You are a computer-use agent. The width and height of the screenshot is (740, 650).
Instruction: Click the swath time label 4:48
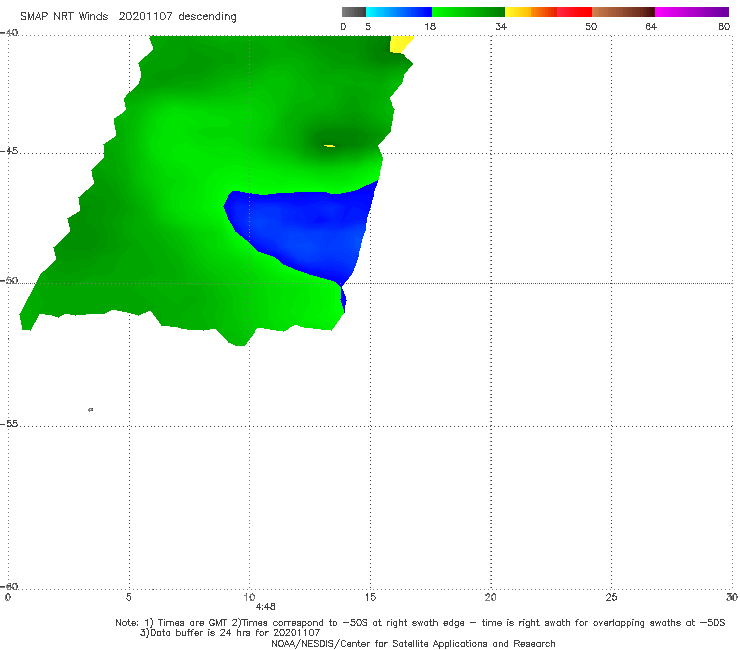(265, 607)
